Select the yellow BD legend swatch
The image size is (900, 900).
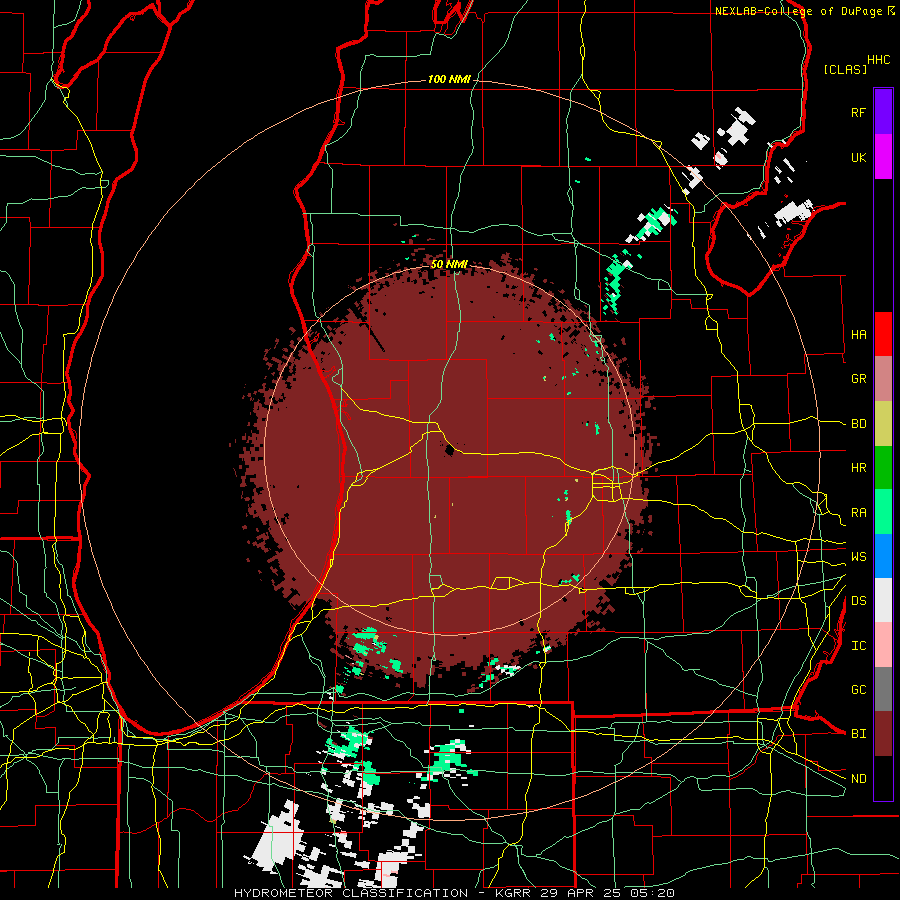(x=883, y=424)
